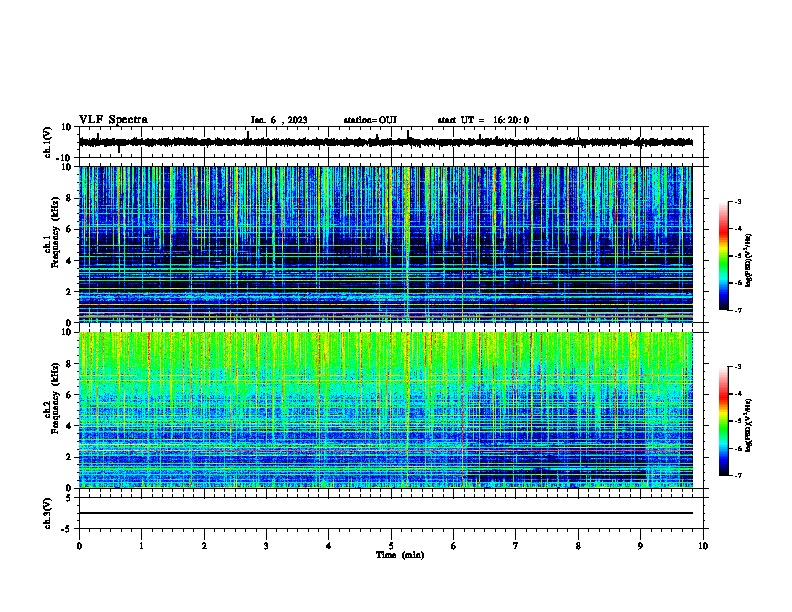
Task: Click the flat ch.3 voltage trace line
Action: click(385, 513)
